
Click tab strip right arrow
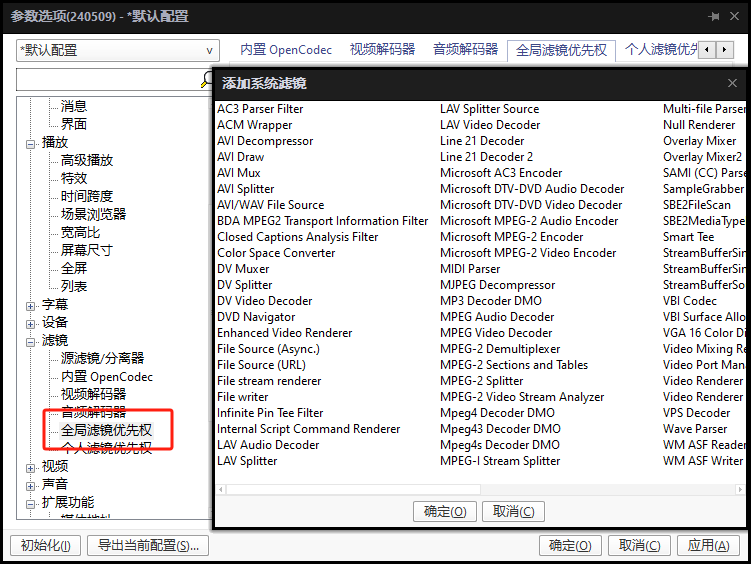pyautogui.click(x=724, y=49)
